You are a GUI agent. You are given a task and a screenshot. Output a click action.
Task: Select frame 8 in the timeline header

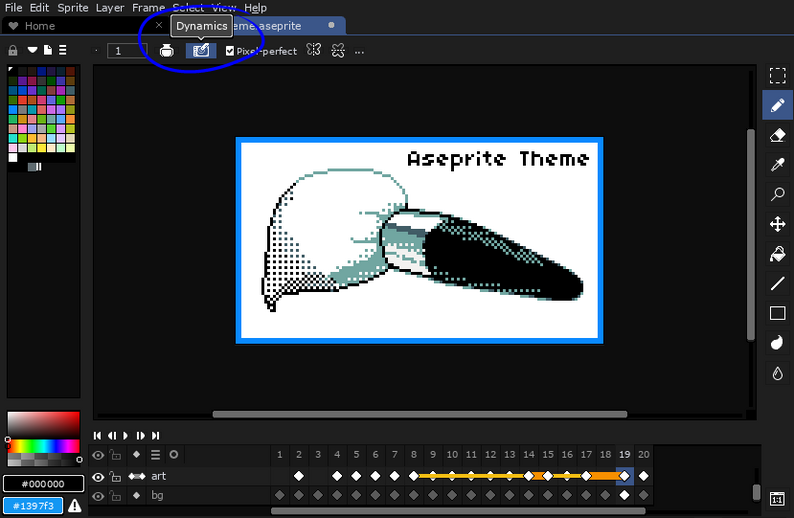coord(414,454)
